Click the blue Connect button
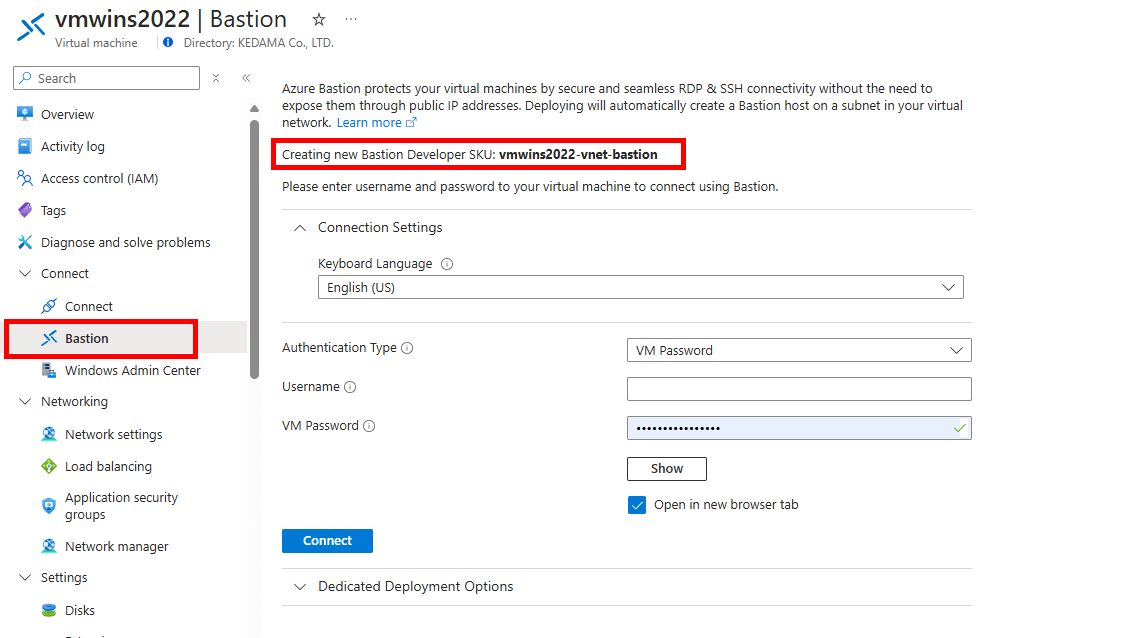The width and height of the screenshot is (1142, 638). point(327,540)
